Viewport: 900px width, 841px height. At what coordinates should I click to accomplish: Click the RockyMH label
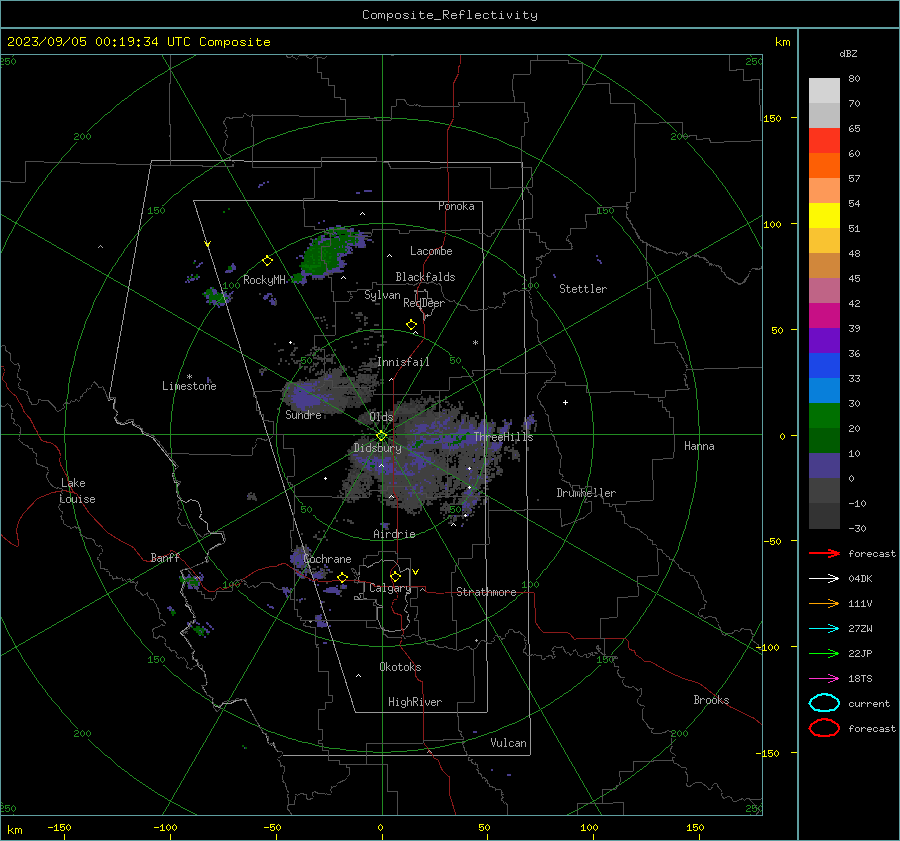pos(264,280)
